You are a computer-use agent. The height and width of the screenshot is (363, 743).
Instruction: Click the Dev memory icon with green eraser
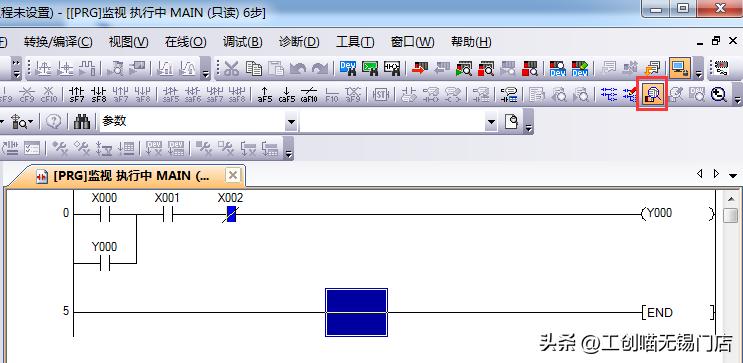(x=580, y=69)
